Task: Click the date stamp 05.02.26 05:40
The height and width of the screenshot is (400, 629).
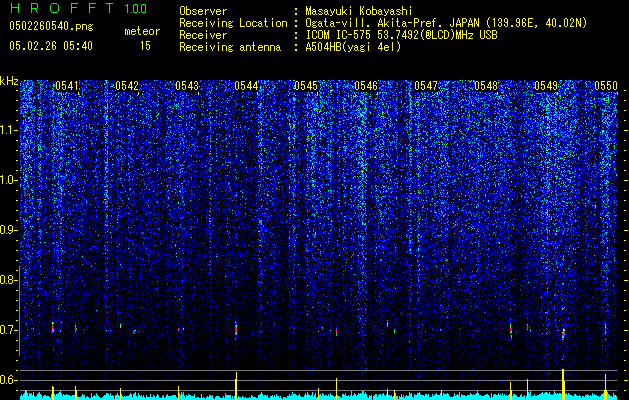Action: [51, 46]
